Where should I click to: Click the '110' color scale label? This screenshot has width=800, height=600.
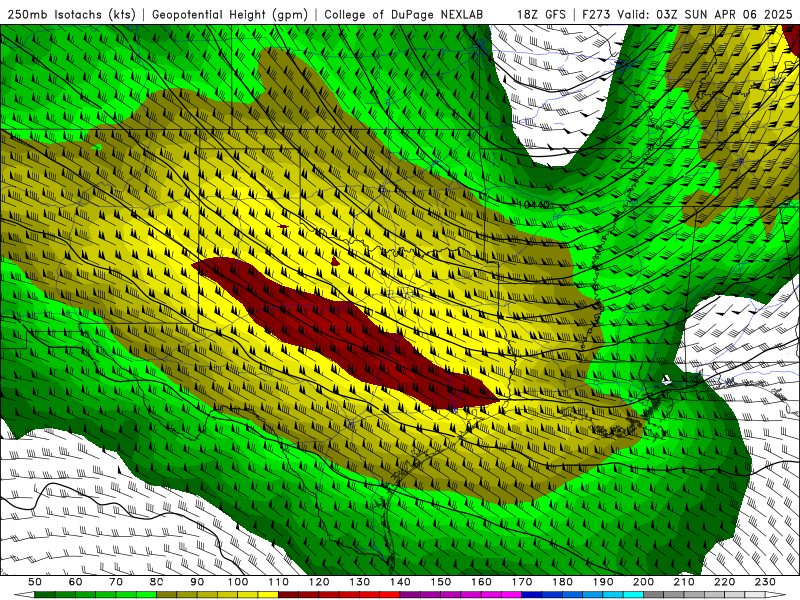point(279,582)
